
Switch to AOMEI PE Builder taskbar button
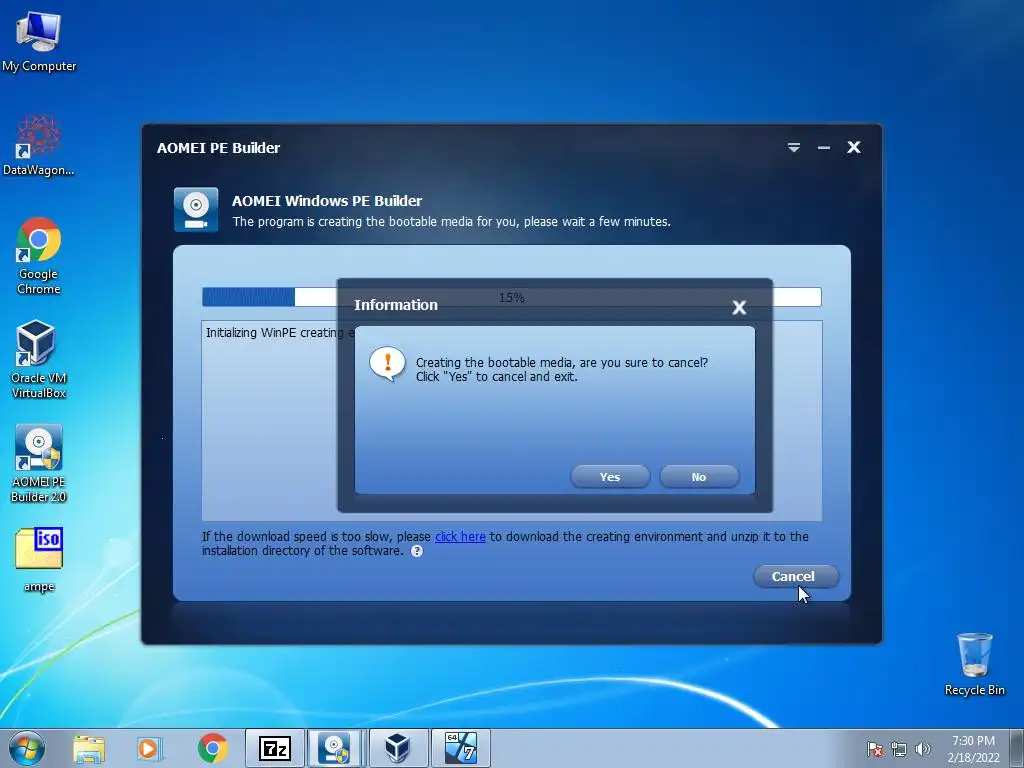click(336, 748)
